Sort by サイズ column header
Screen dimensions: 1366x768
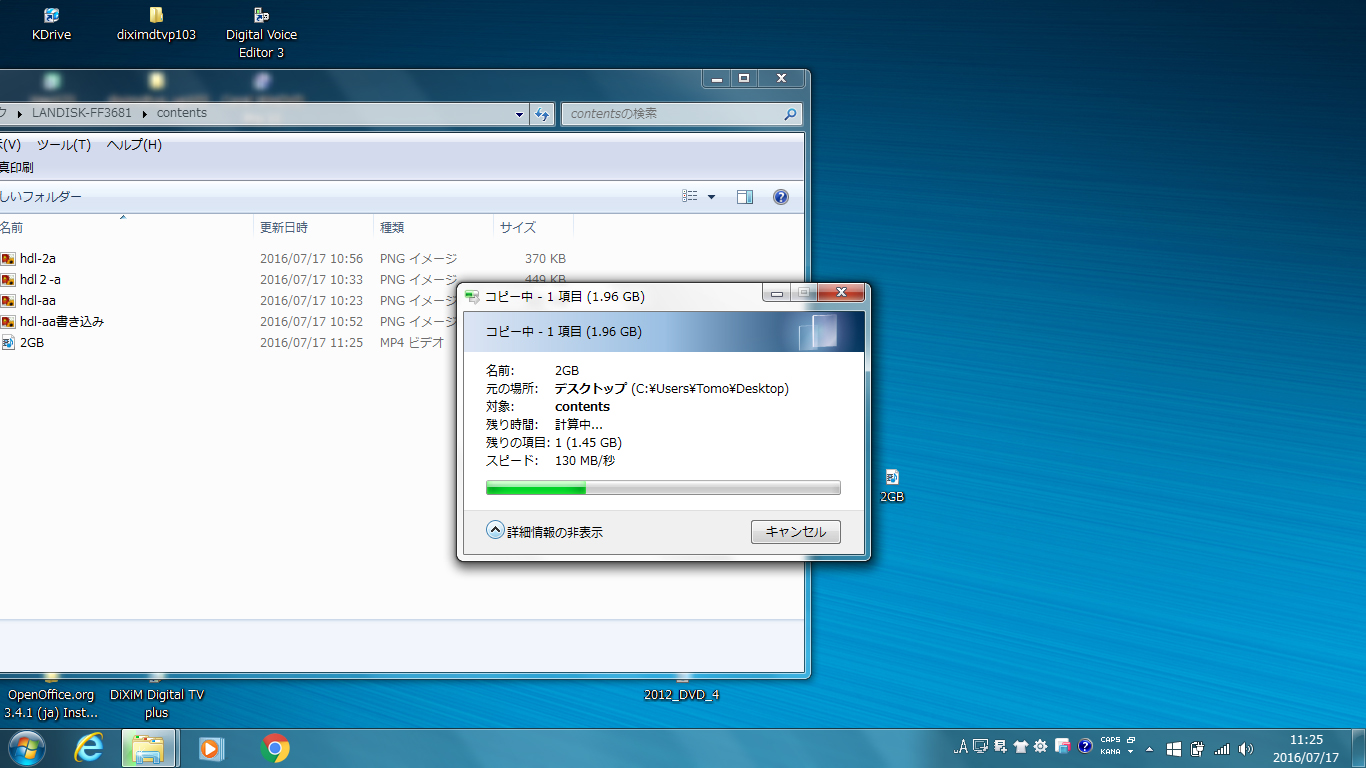point(533,227)
